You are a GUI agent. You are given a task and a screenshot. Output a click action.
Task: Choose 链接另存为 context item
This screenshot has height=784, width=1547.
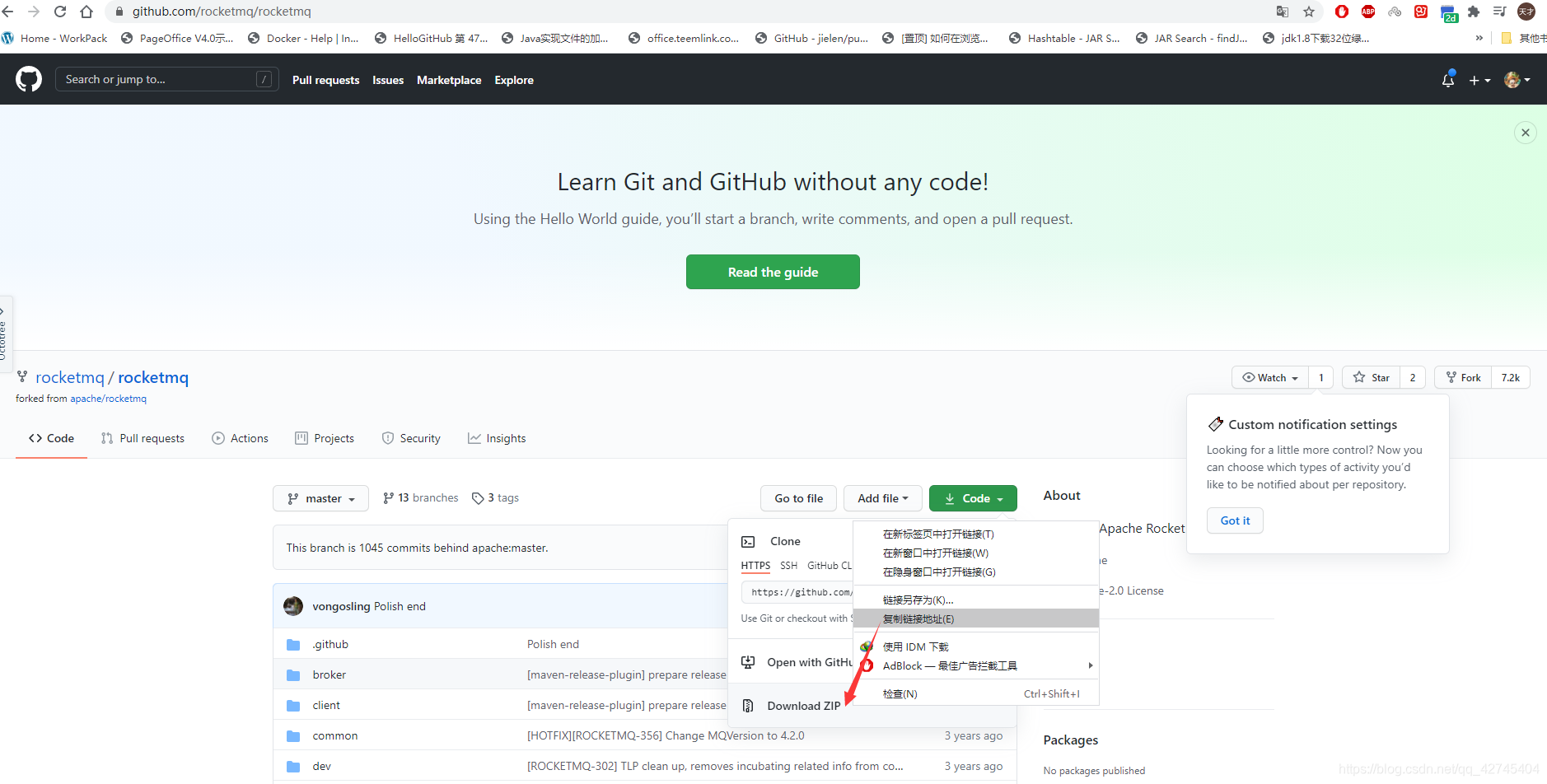pyautogui.click(x=976, y=600)
